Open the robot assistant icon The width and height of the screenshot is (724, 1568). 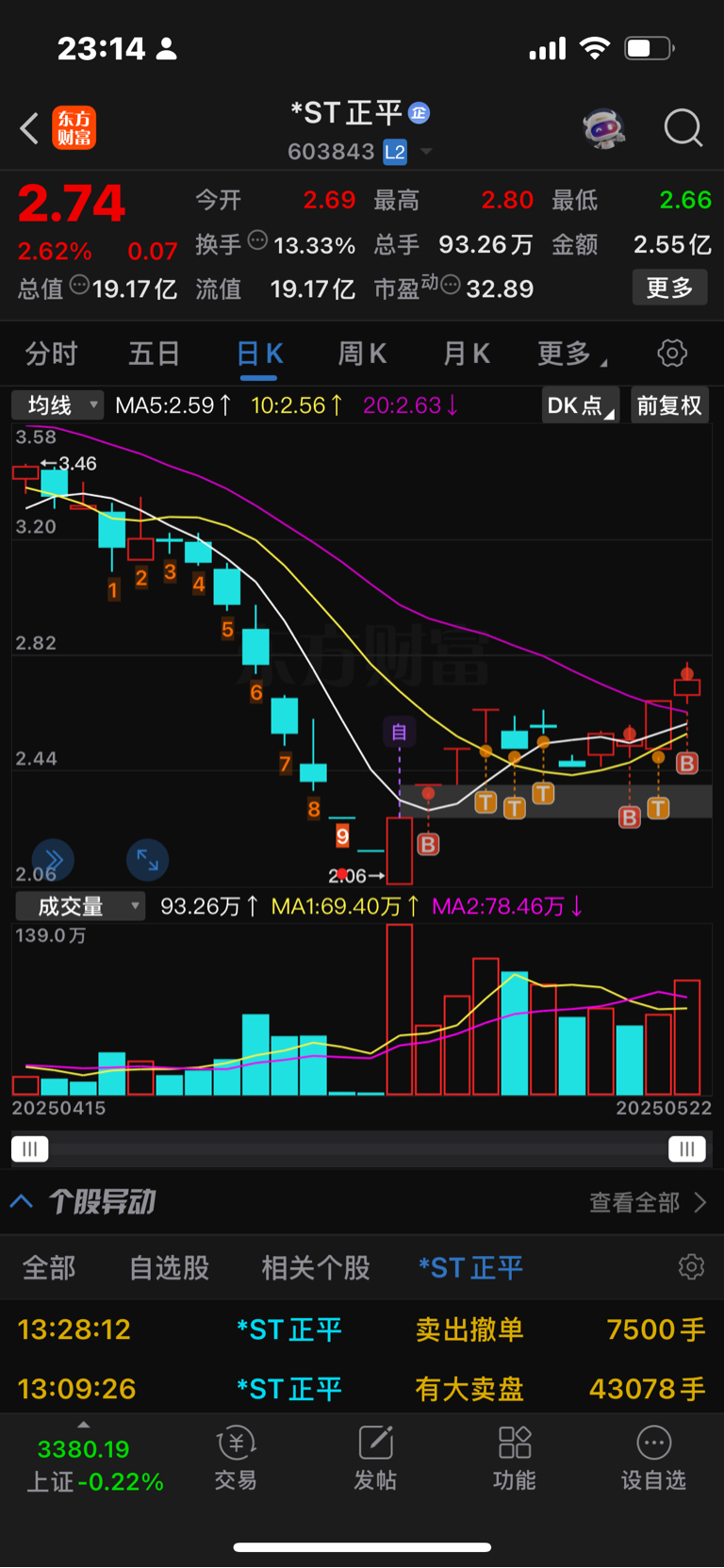[604, 128]
